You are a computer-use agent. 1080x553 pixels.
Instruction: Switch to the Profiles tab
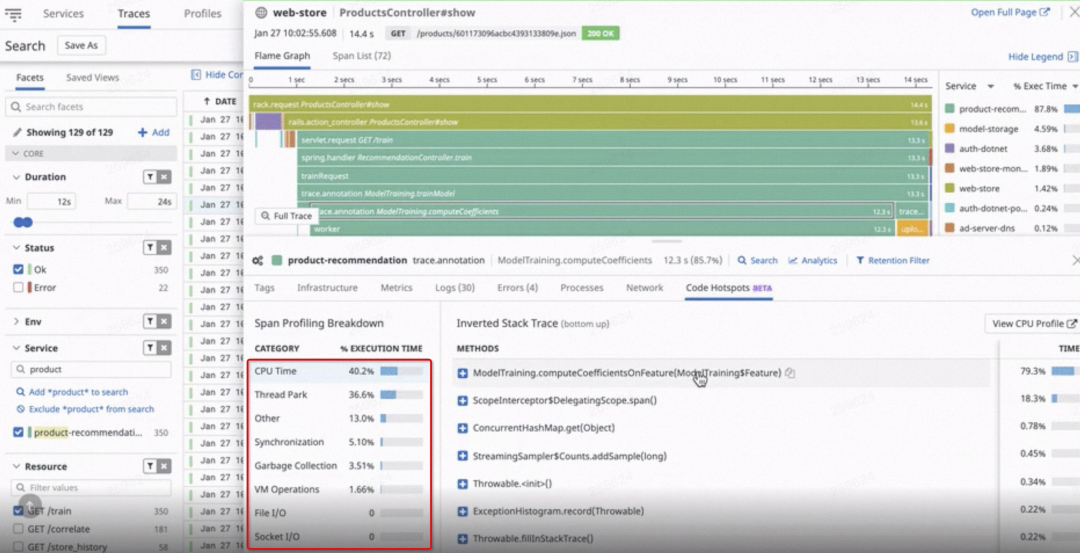[x=202, y=13]
